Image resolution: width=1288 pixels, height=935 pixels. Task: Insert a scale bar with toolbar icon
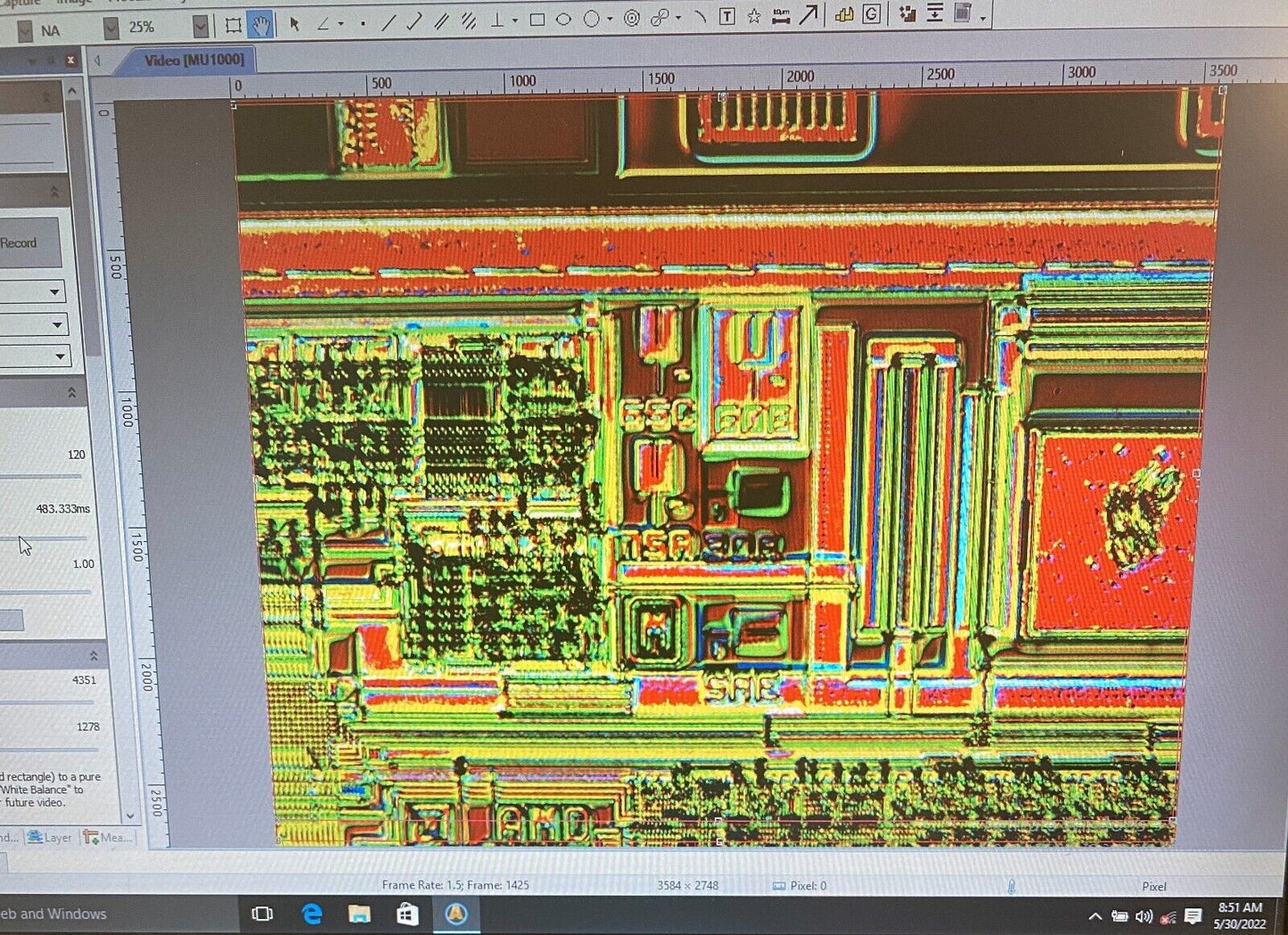tap(781, 15)
